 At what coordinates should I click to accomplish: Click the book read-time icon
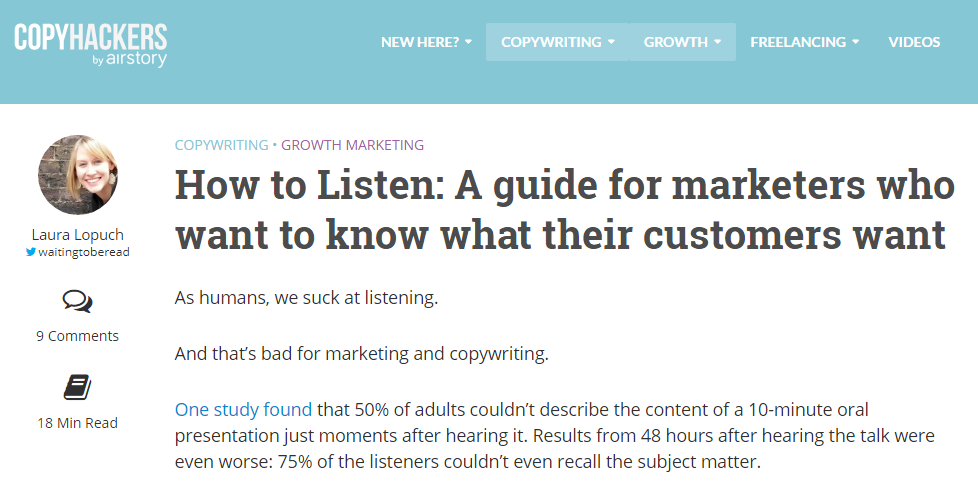click(77, 388)
